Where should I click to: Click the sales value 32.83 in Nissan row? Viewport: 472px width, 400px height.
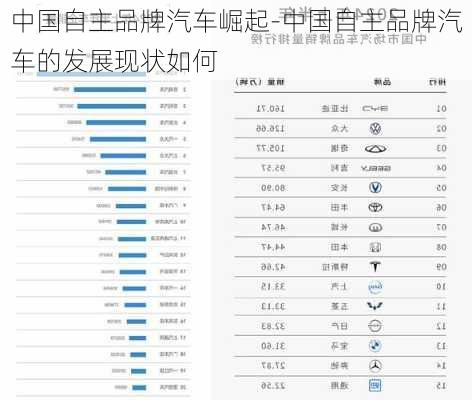coord(273,326)
